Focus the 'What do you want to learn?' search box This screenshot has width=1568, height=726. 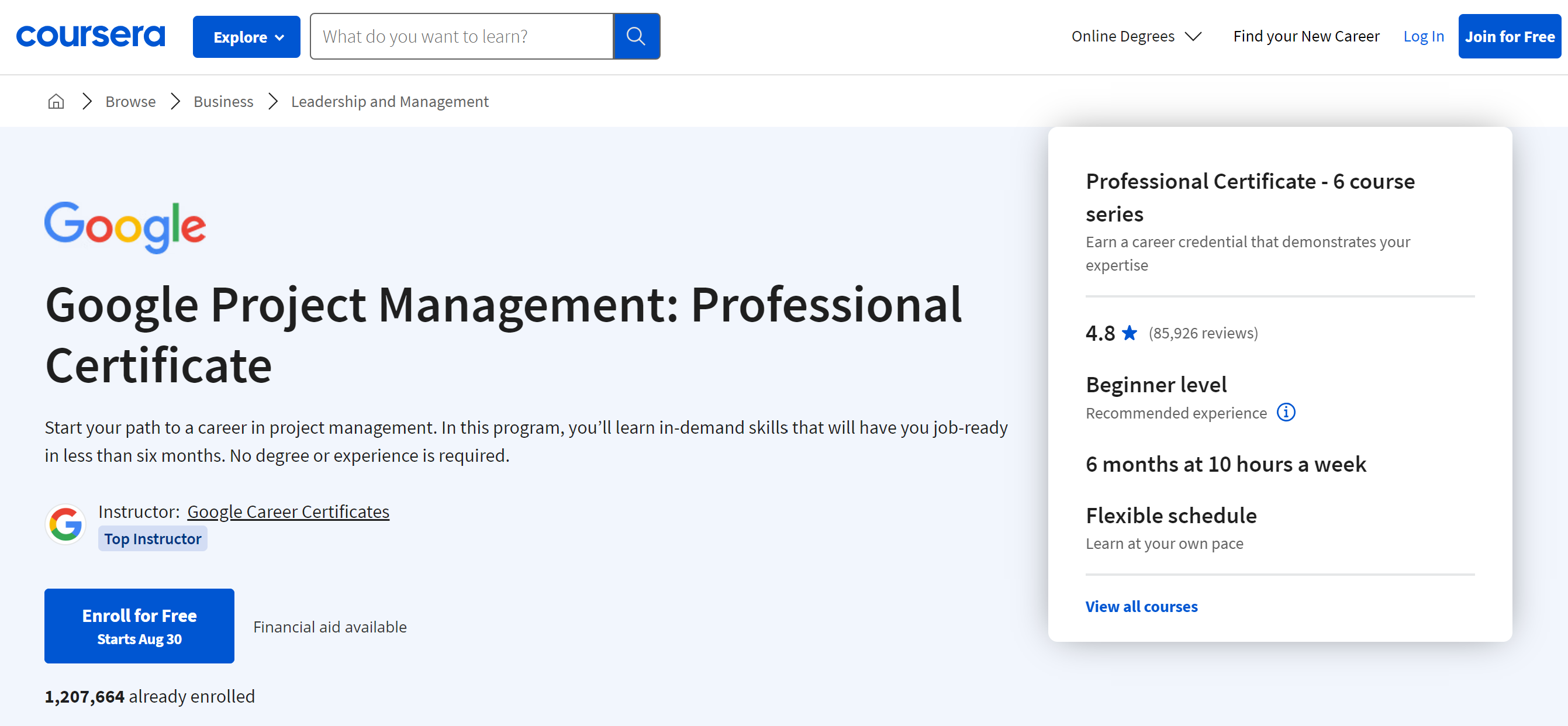pyautogui.click(x=461, y=36)
